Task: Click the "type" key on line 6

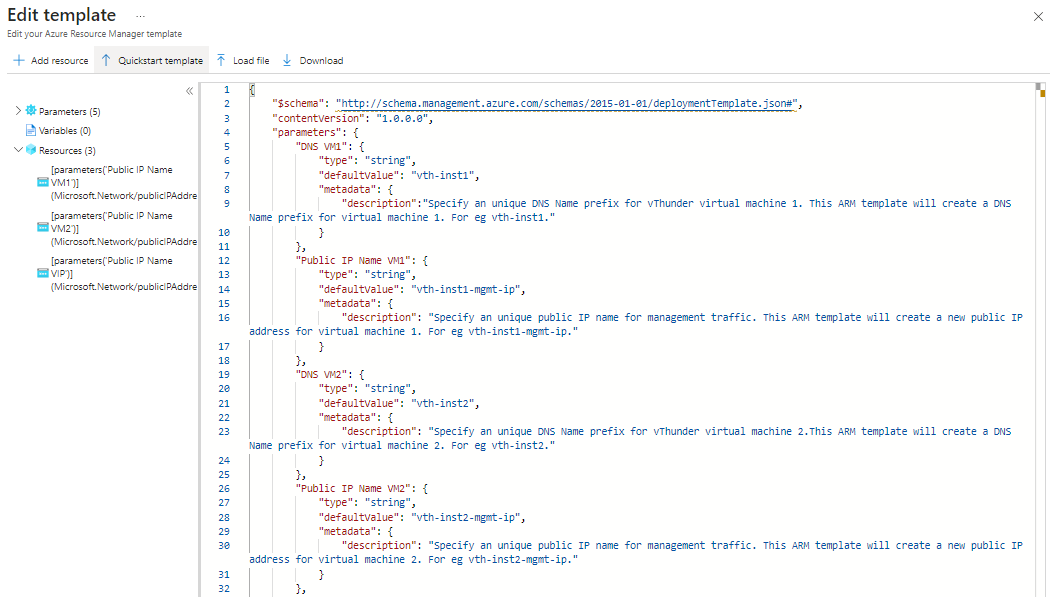Action: click(x=336, y=160)
